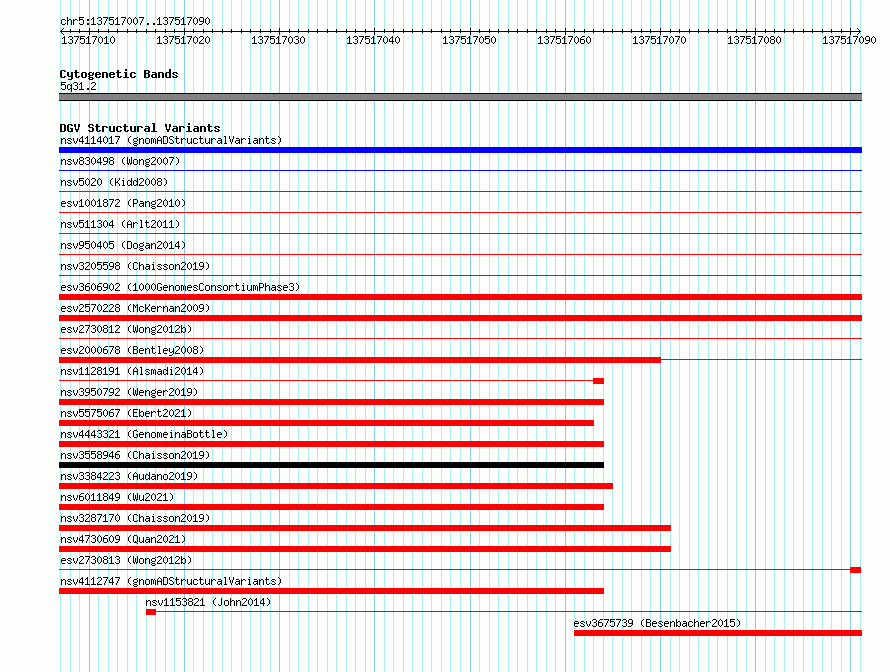The image size is (890, 672).
Task: Select the red bar under nsv4443321
Action: pos(331,444)
